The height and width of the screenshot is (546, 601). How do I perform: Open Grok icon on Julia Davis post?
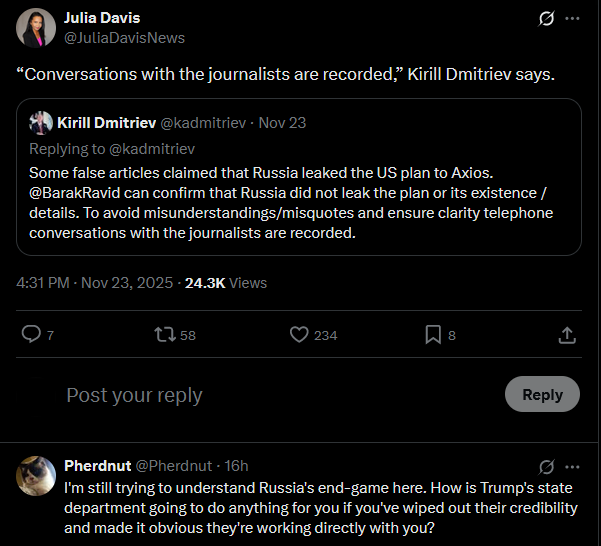pyautogui.click(x=546, y=18)
